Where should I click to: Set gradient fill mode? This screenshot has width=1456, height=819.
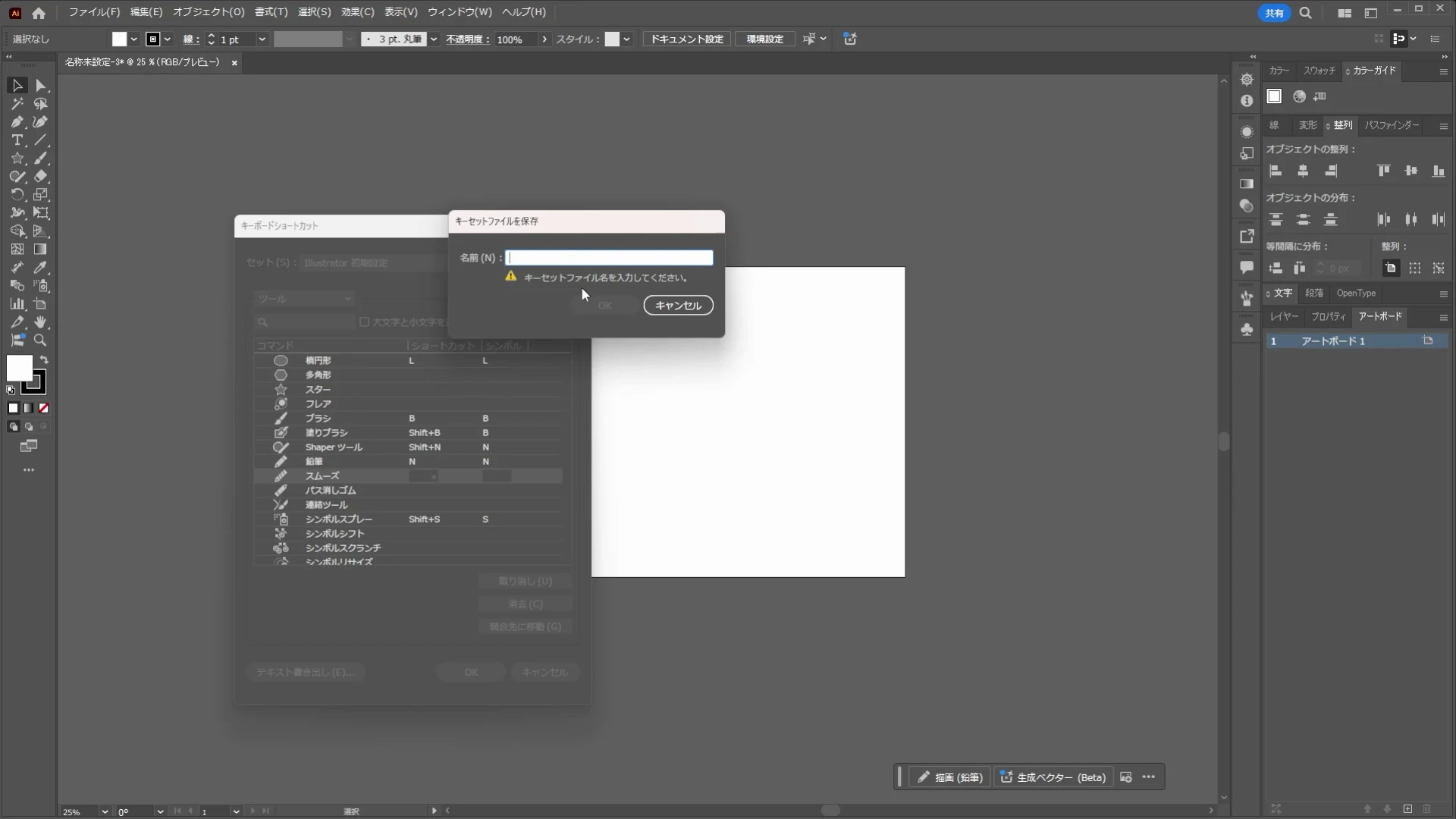(x=29, y=408)
